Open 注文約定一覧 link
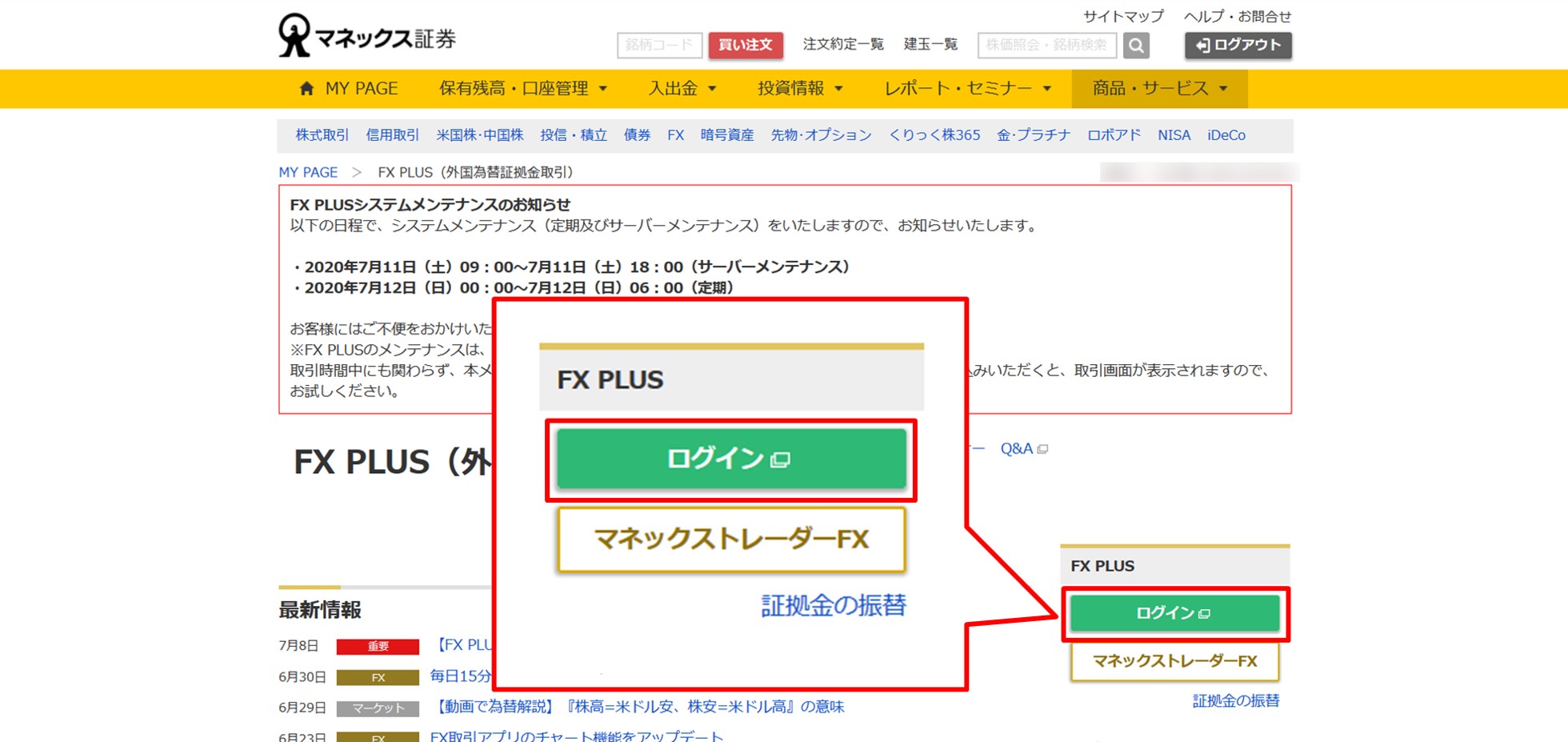This screenshot has width=1568, height=742. 843,44
